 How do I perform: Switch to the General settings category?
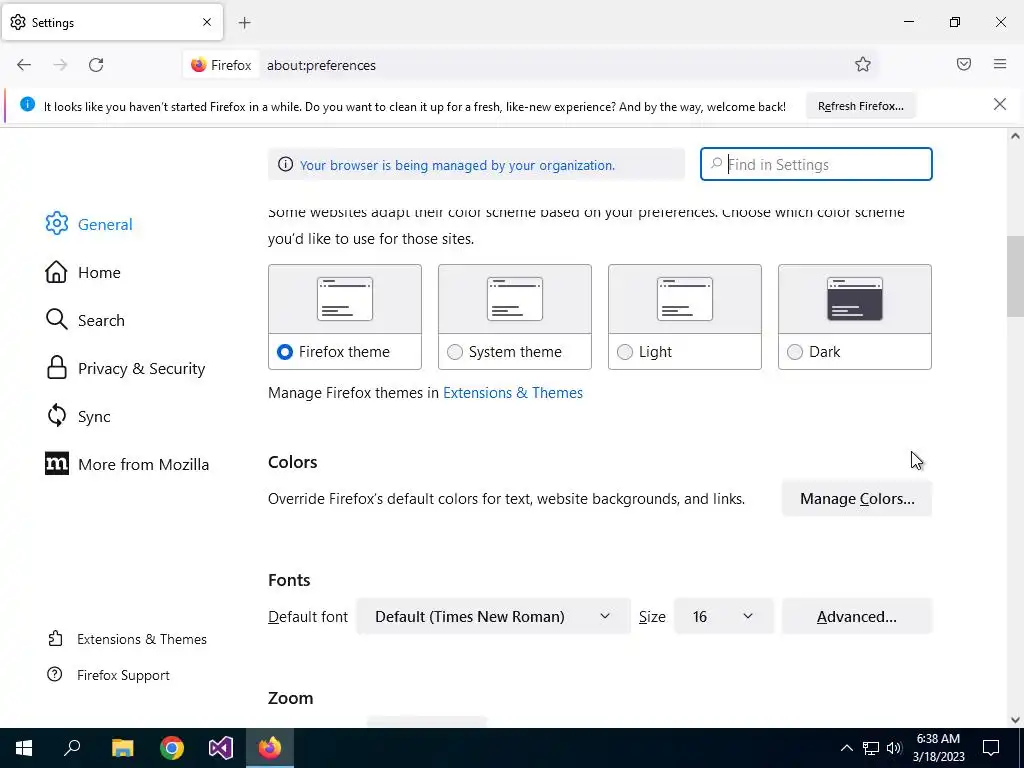104,224
